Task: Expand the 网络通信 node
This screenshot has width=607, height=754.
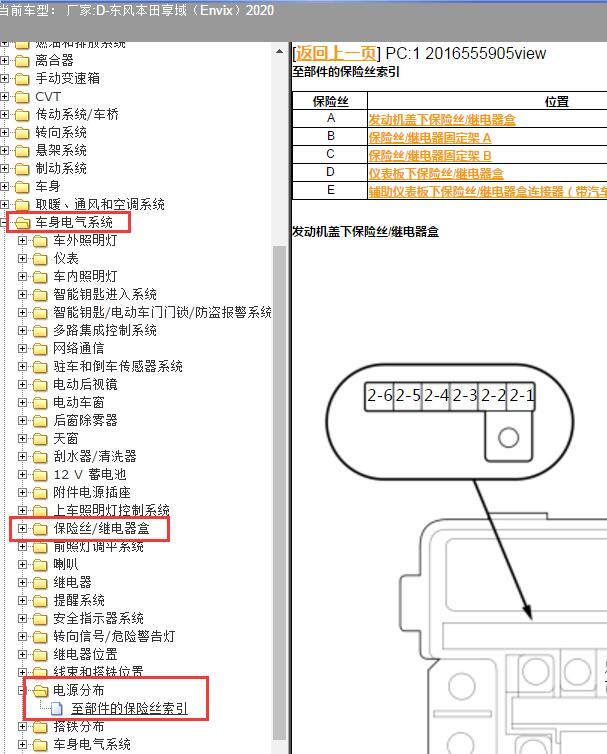Action: click(x=22, y=349)
